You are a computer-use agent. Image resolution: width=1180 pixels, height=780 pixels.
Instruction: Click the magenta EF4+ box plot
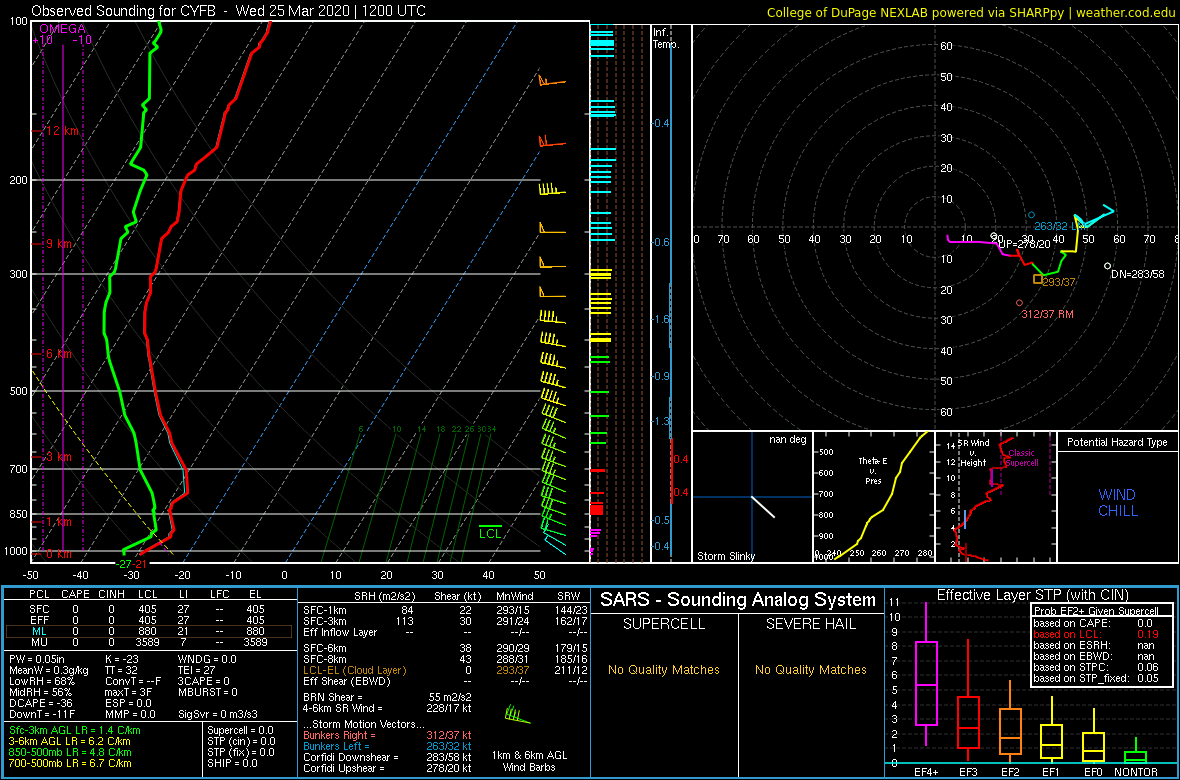pyautogui.click(x=926, y=673)
